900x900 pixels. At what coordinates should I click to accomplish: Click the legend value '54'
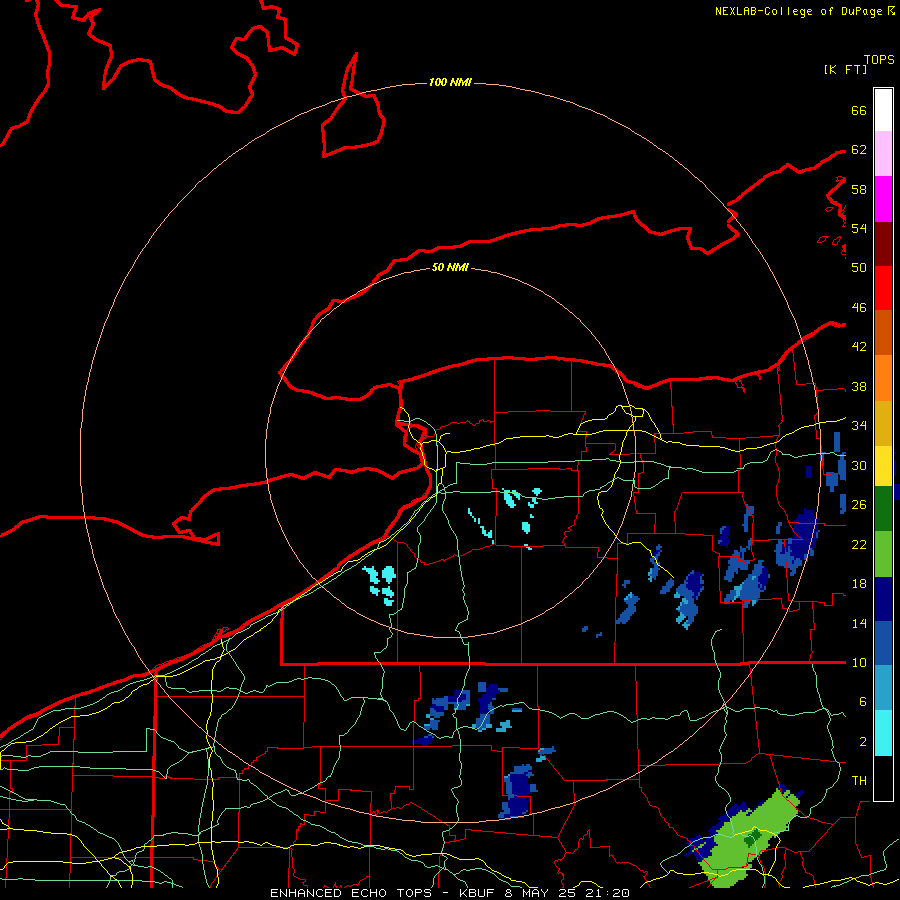coord(859,228)
